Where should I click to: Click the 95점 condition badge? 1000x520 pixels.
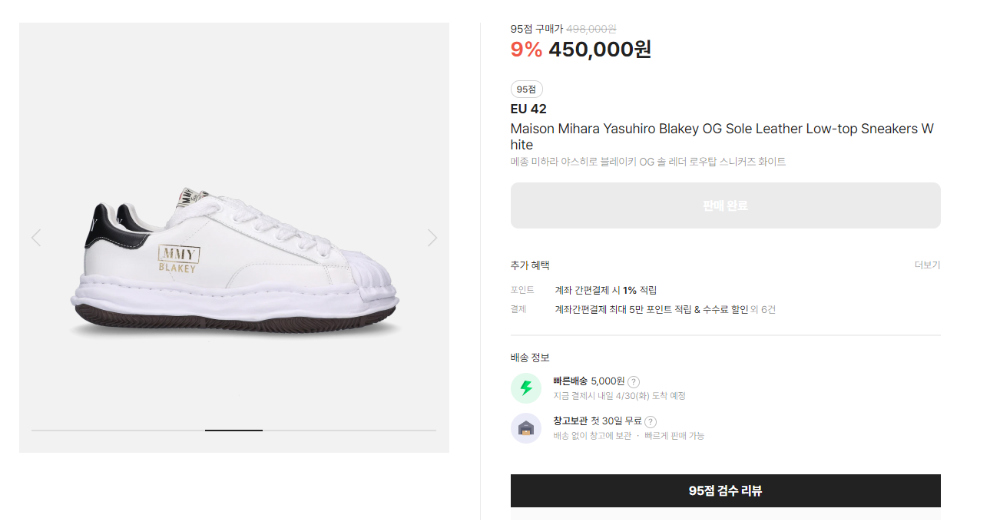tap(526, 89)
